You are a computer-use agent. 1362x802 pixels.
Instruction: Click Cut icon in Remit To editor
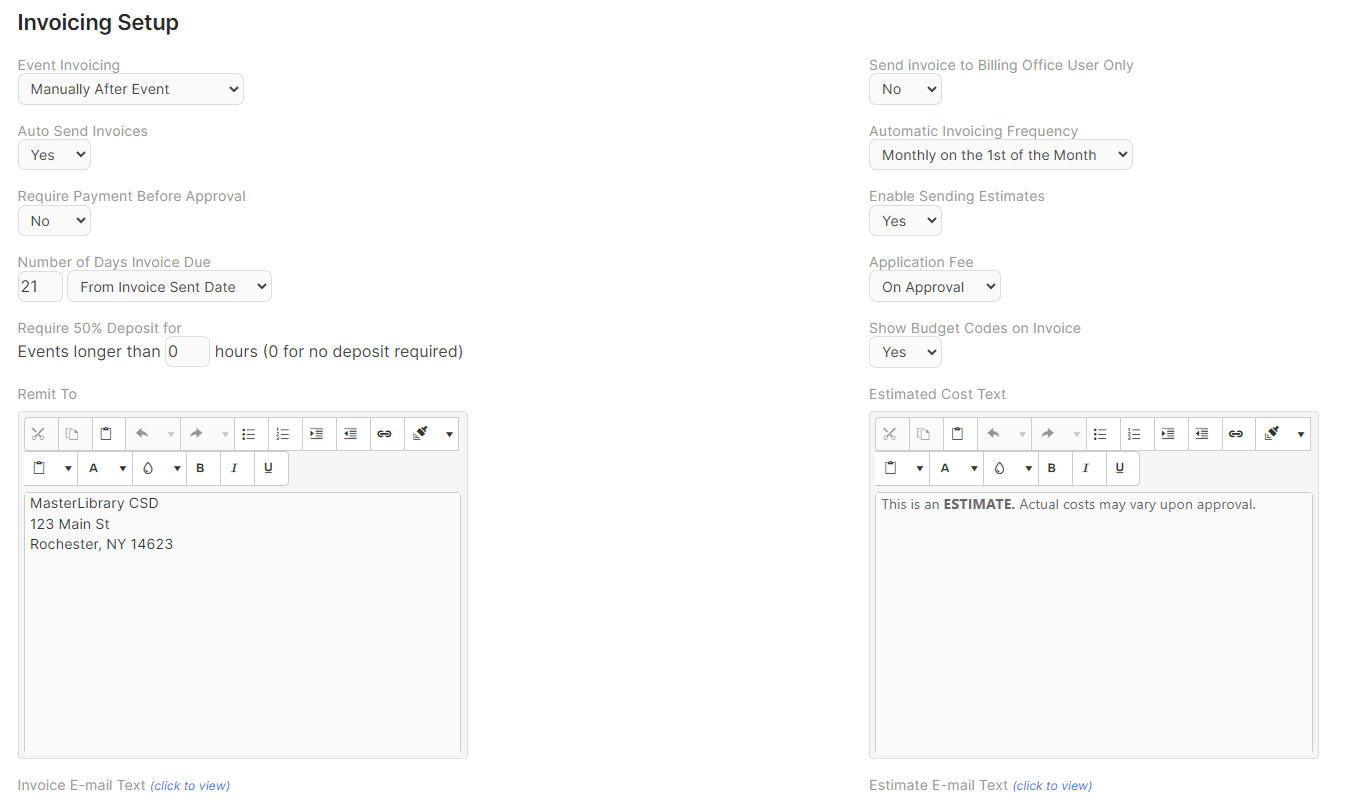tap(38, 434)
